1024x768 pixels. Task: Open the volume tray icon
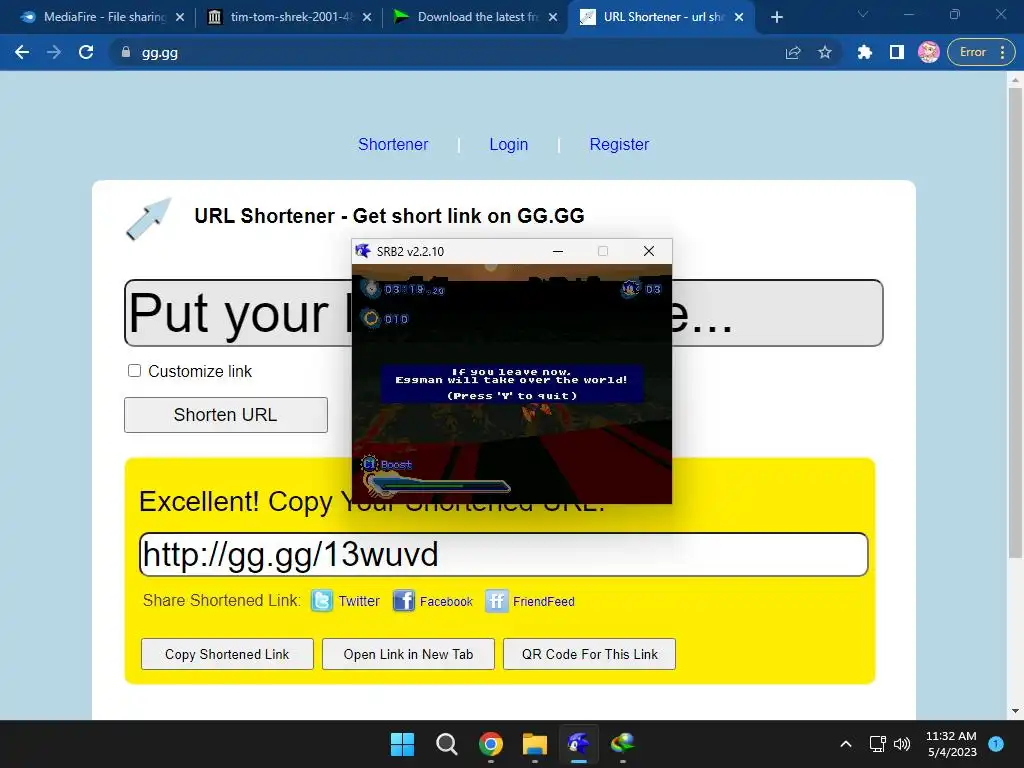902,744
